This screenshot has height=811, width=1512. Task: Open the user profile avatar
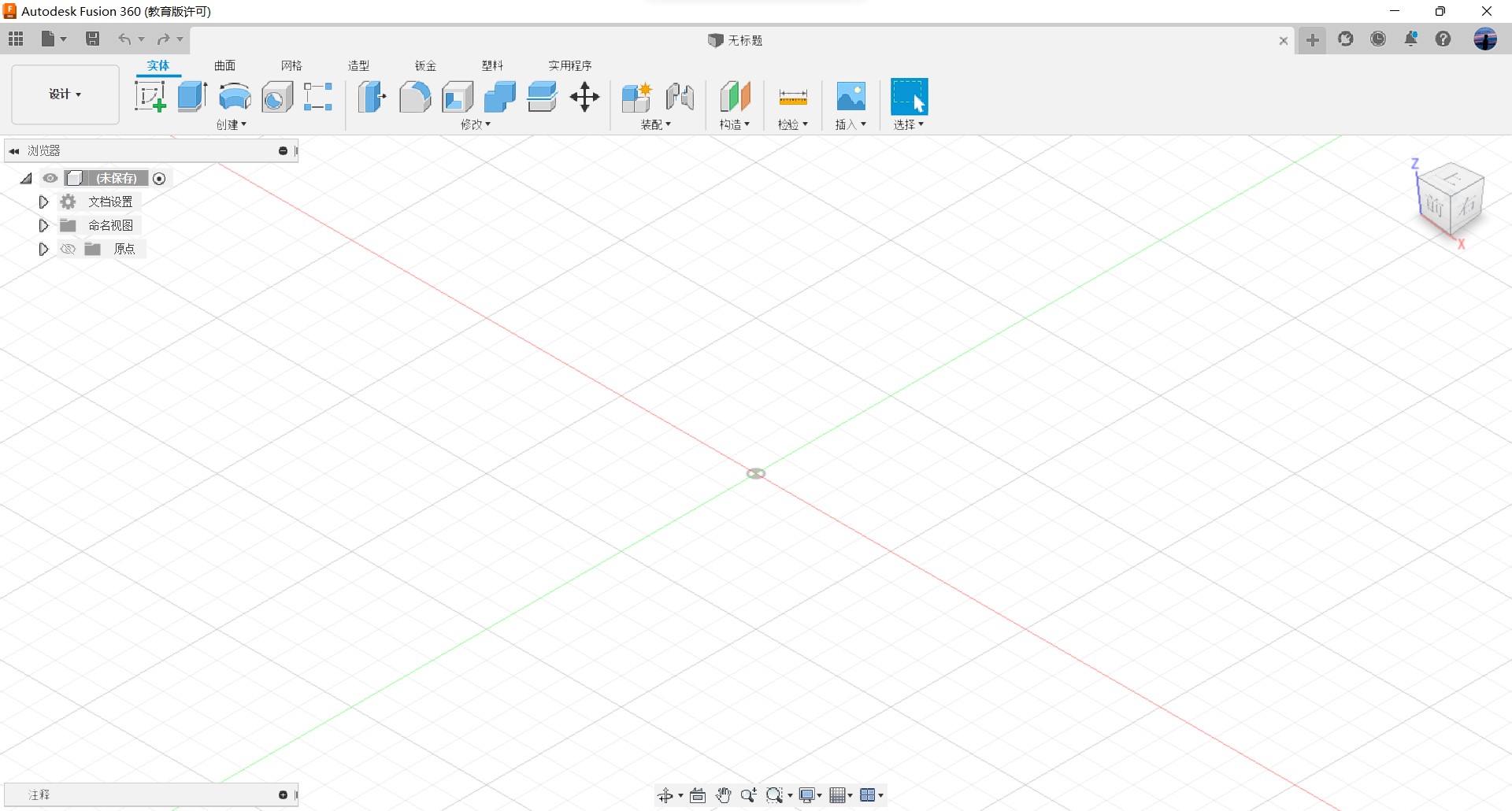tap(1485, 39)
